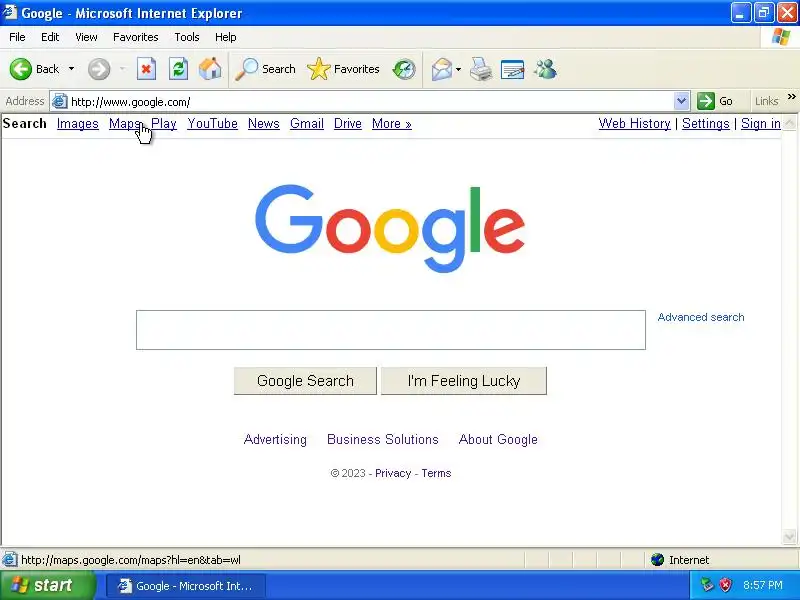The height and width of the screenshot is (600, 800).
Task: Click the Images link
Action: 78,123
